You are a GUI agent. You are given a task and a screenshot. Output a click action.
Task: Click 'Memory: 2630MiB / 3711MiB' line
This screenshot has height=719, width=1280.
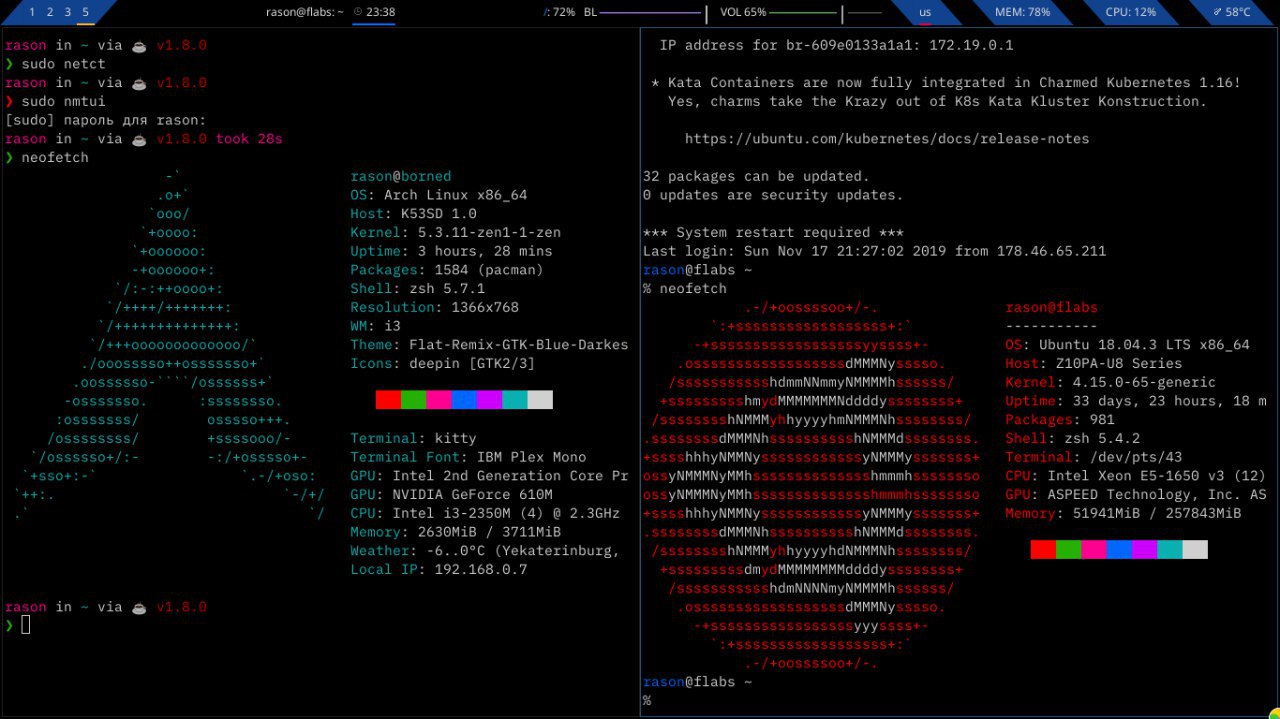coord(455,532)
